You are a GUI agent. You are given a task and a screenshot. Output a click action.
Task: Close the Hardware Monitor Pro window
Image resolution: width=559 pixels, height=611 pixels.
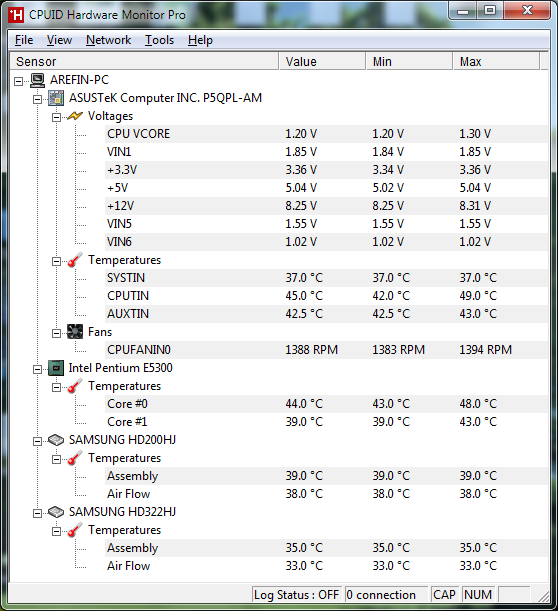pos(527,11)
